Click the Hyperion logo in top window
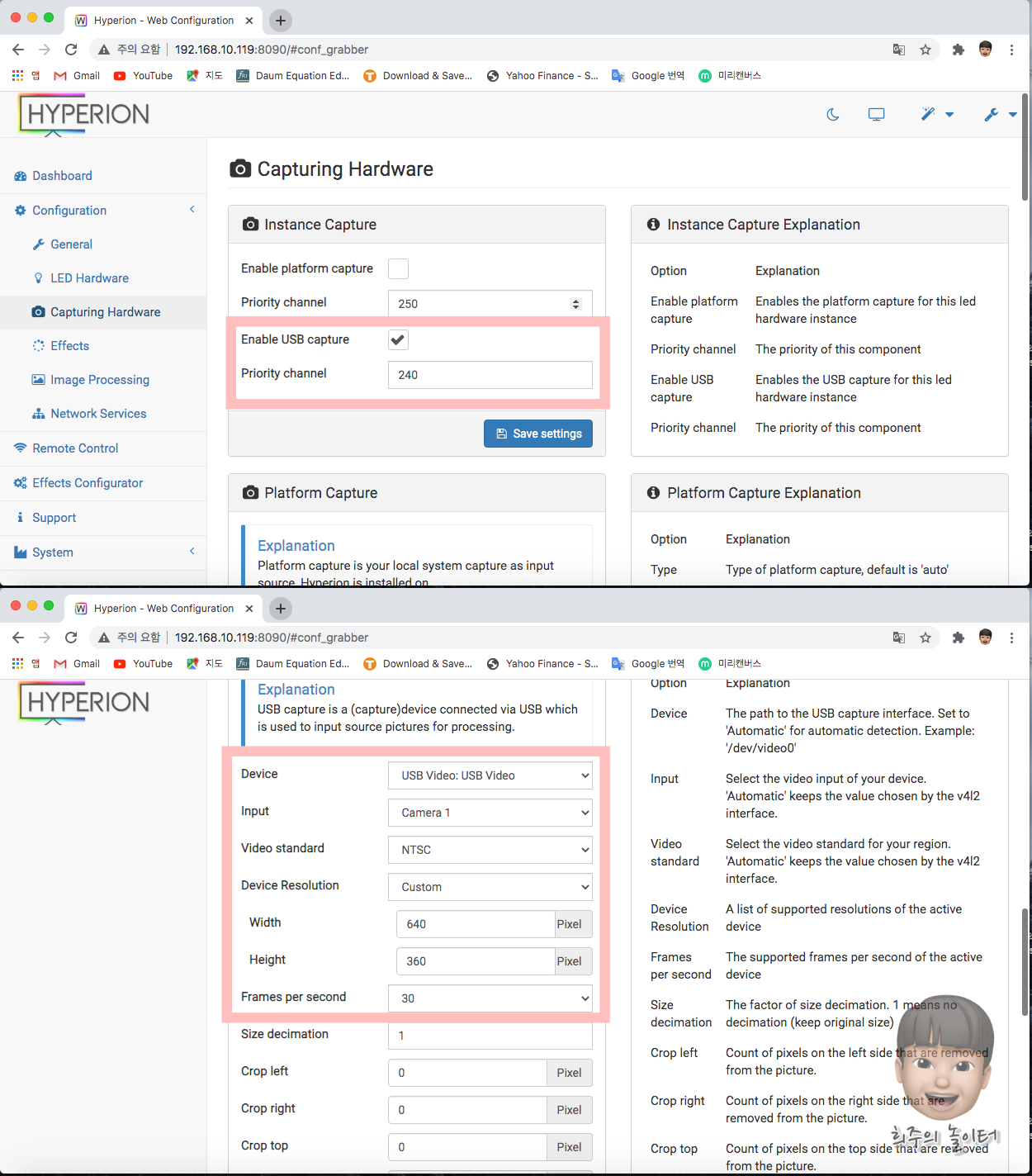The image size is (1032, 1176). click(x=84, y=115)
